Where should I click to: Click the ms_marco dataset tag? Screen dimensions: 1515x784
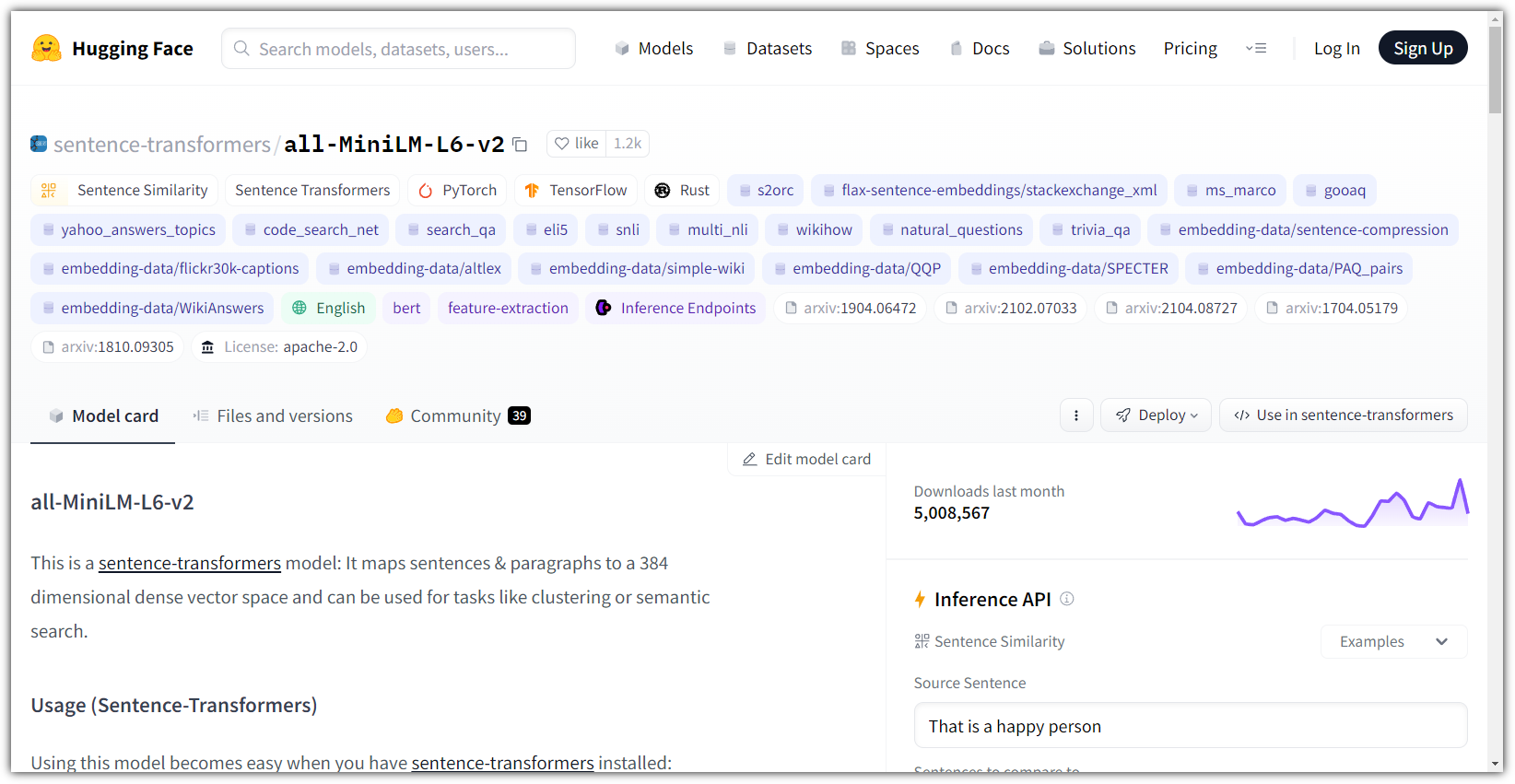(x=1230, y=191)
